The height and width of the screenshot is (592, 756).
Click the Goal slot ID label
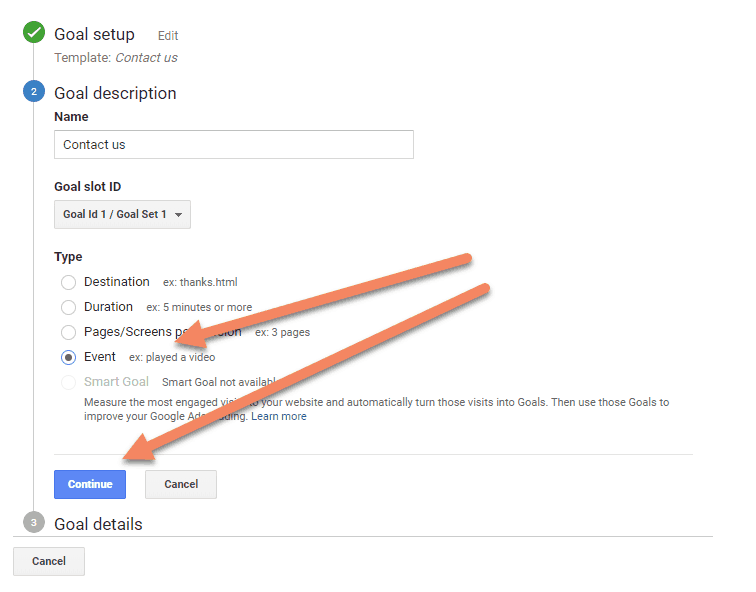tap(88, 187)
